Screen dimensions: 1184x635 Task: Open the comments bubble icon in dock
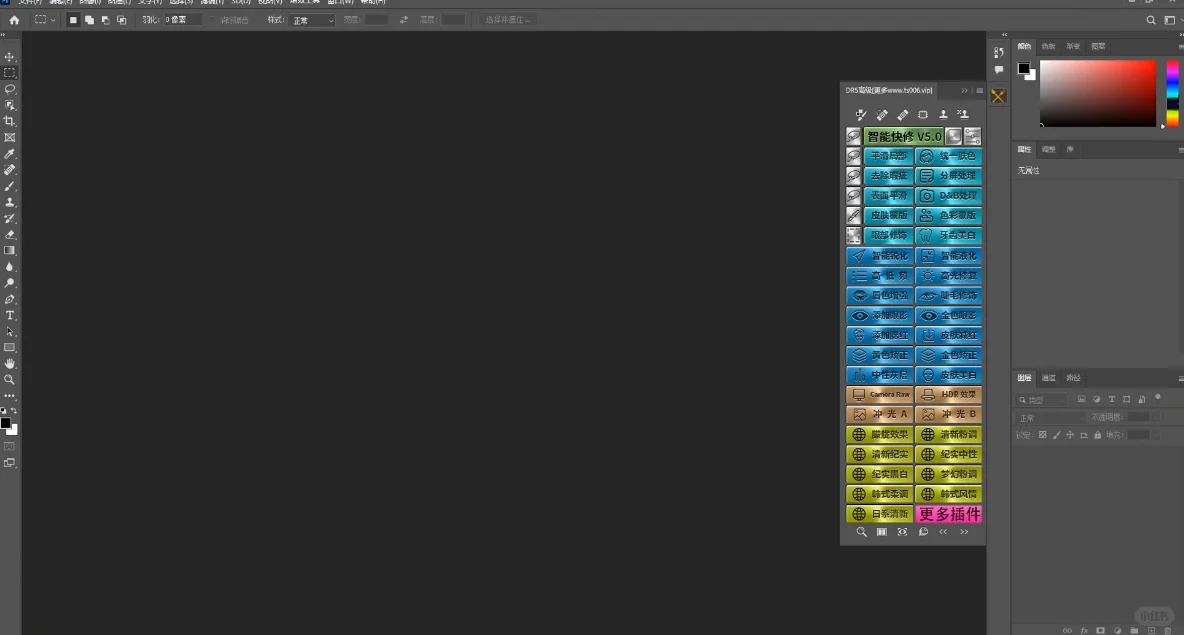pos(998,70)
